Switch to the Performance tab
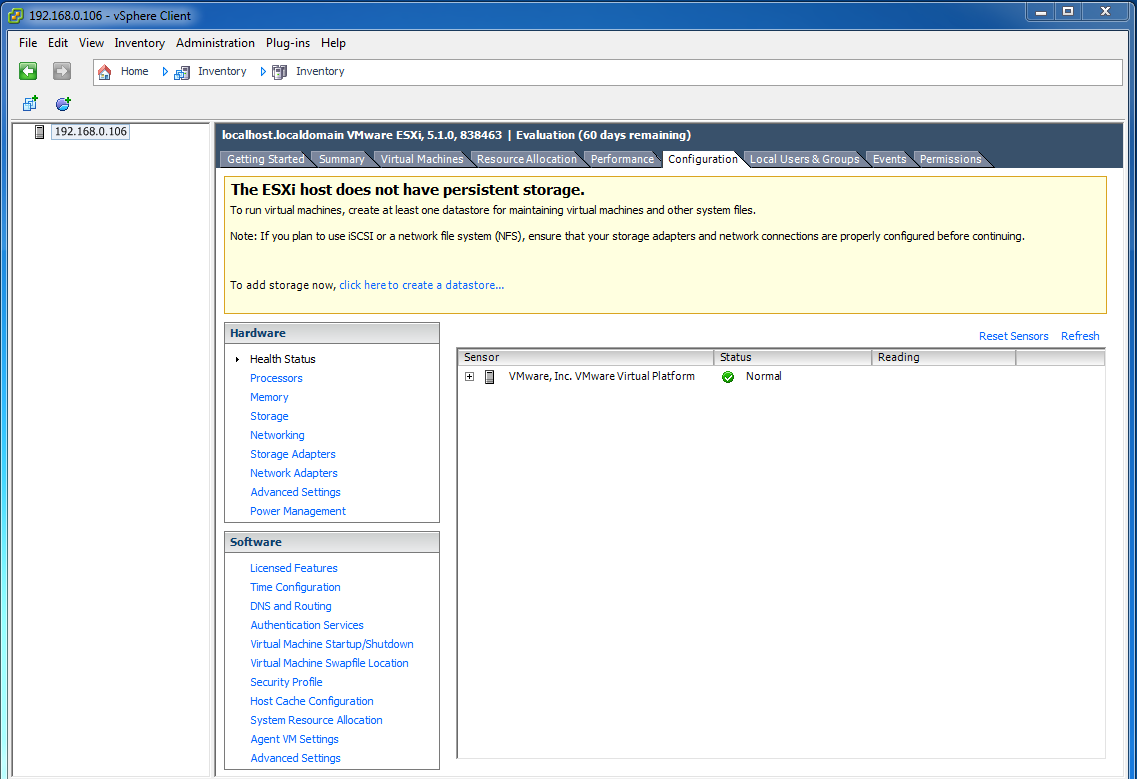This screenshot has height=779, width=1137. pyautogui.click(x=622, y=159)
